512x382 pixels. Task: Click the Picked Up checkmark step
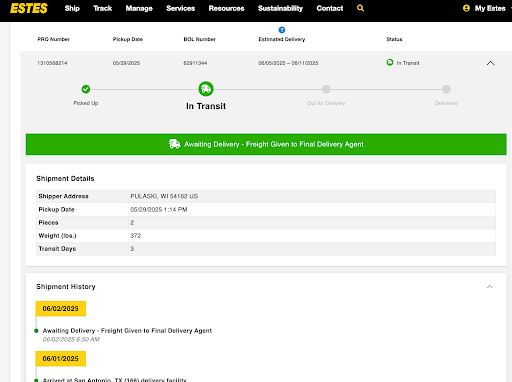(86, 89)
